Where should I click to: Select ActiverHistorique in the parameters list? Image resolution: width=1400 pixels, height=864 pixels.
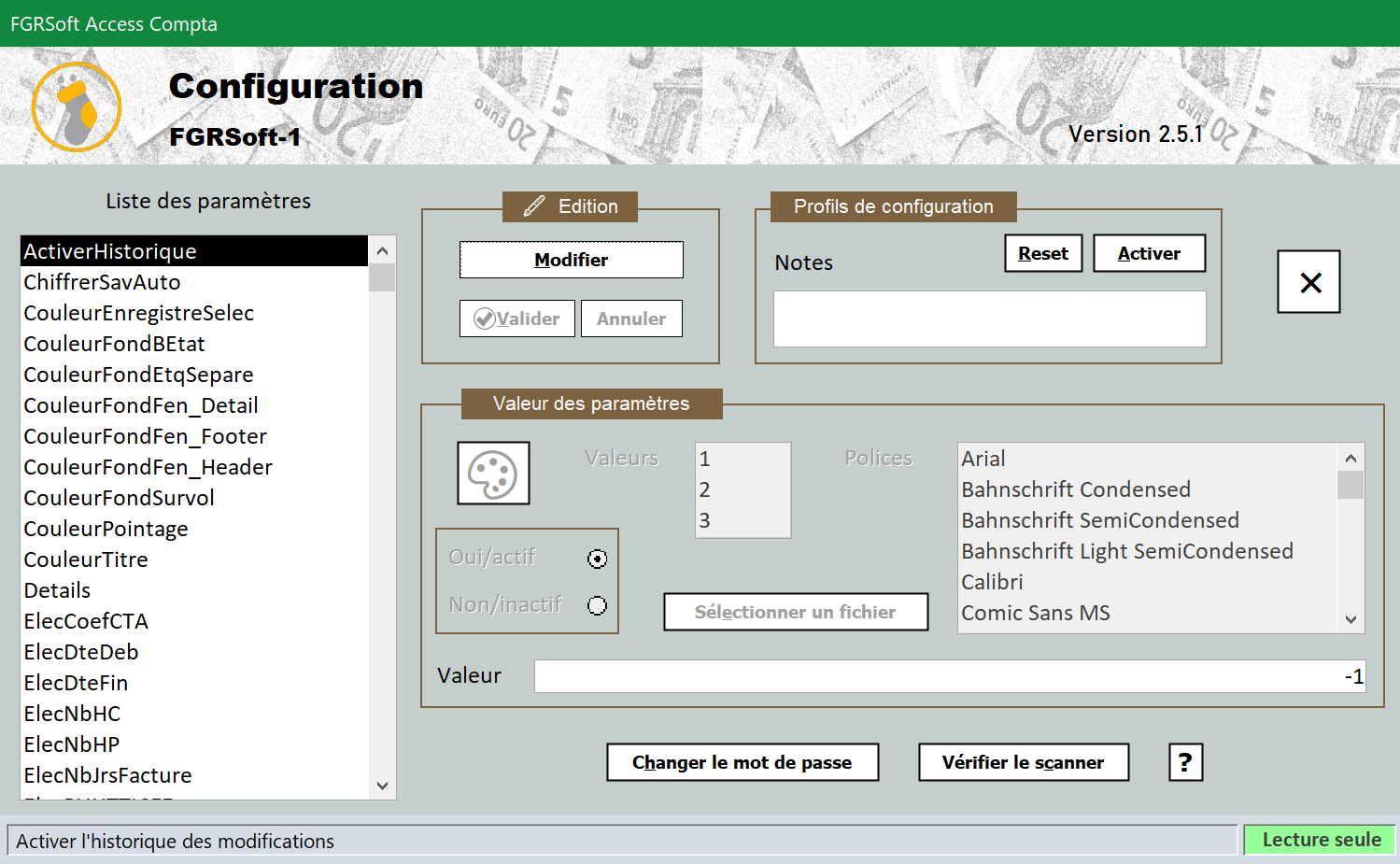click(x=194, y=251)
